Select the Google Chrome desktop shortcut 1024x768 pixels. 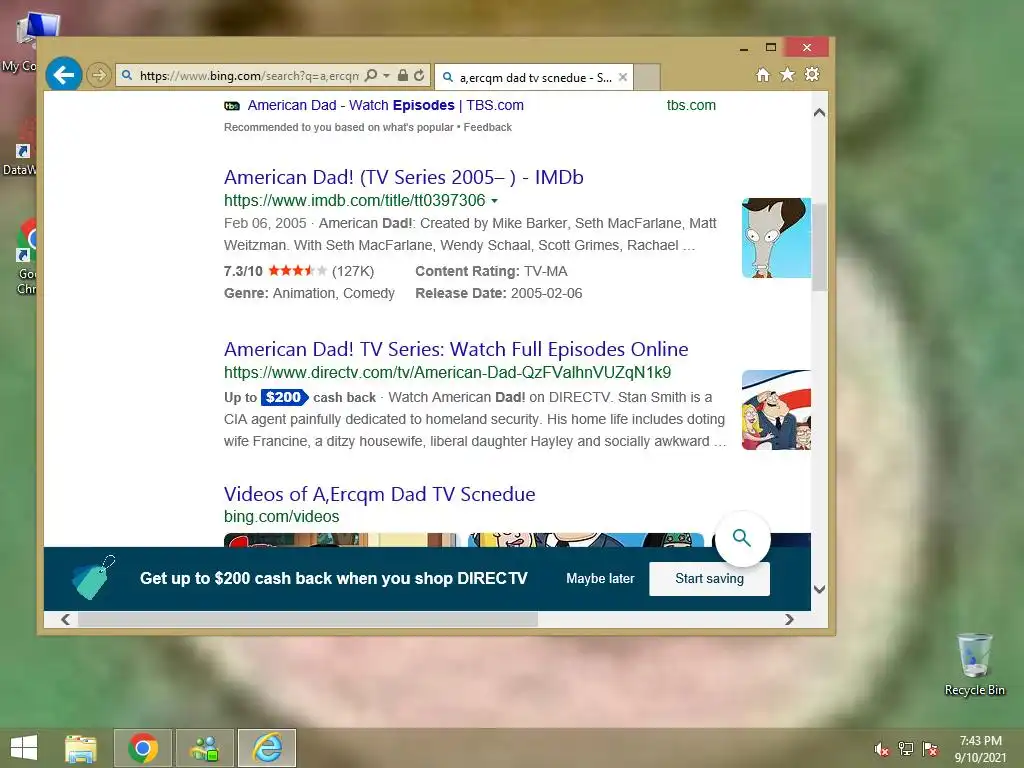26,257
